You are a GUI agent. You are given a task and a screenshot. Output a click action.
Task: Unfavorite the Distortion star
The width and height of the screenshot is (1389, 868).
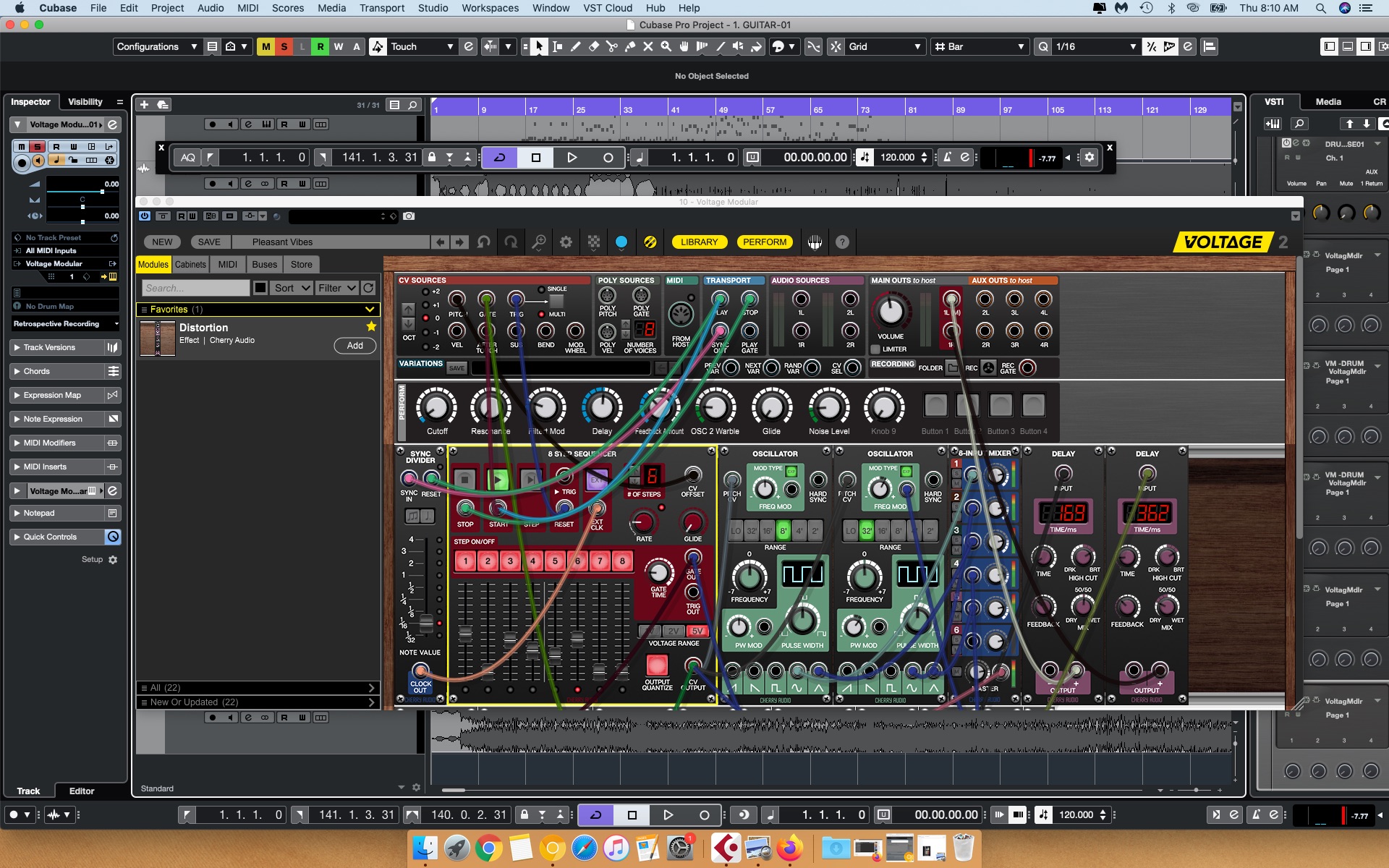coord(371,327)
